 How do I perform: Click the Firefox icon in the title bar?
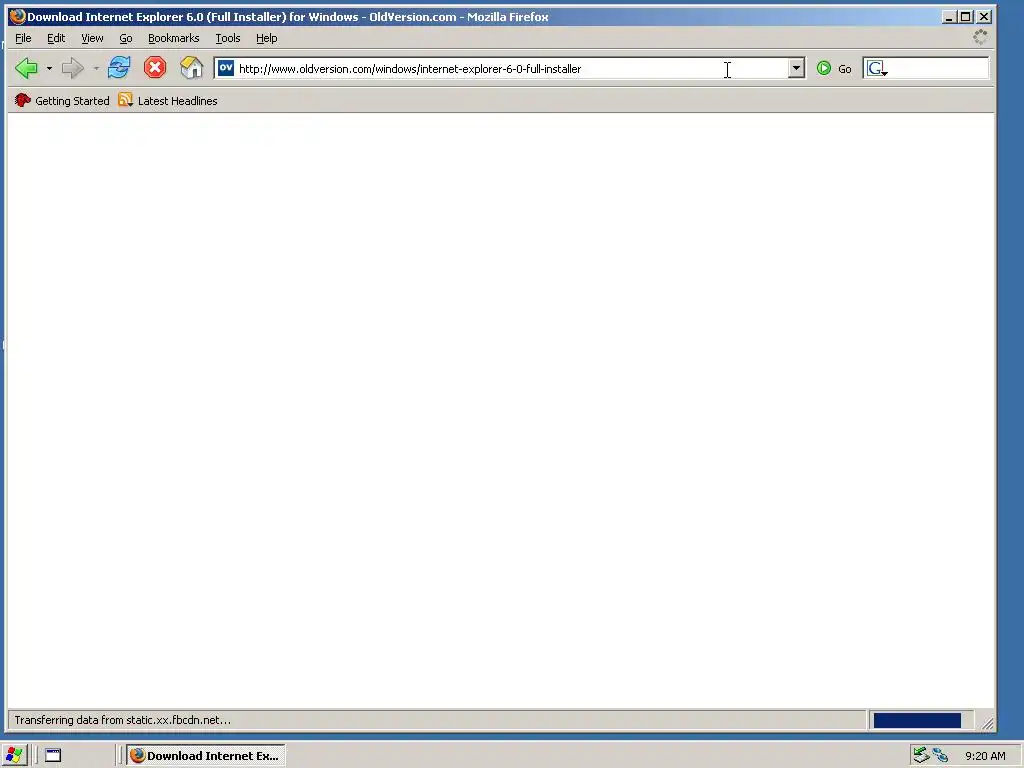[18, 16]
